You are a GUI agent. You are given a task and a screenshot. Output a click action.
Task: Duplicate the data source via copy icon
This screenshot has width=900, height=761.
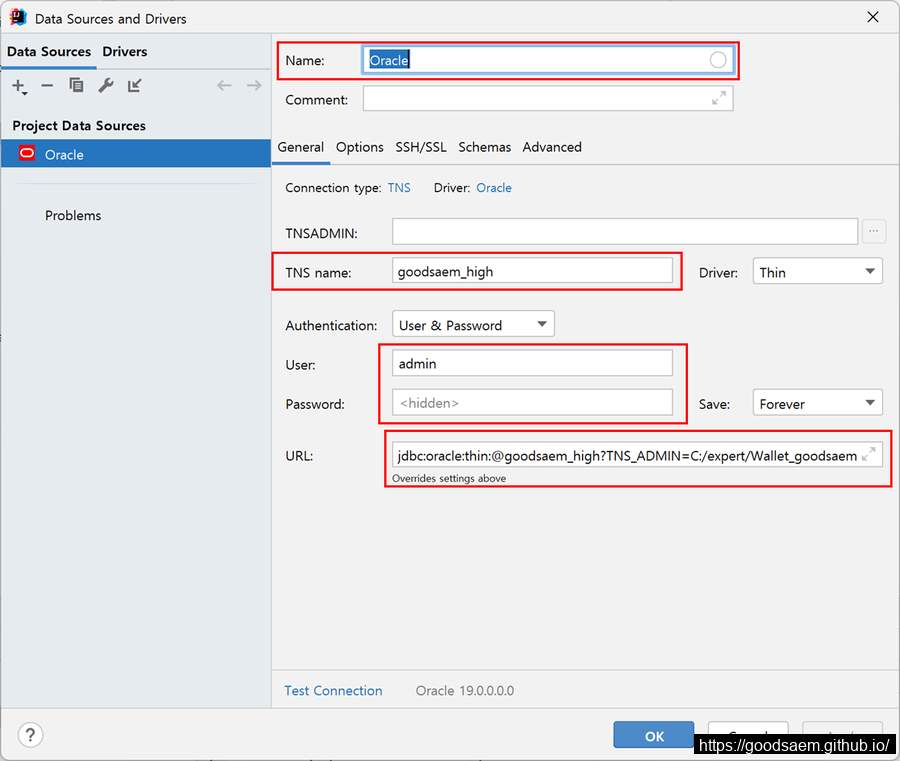(76, 86)
